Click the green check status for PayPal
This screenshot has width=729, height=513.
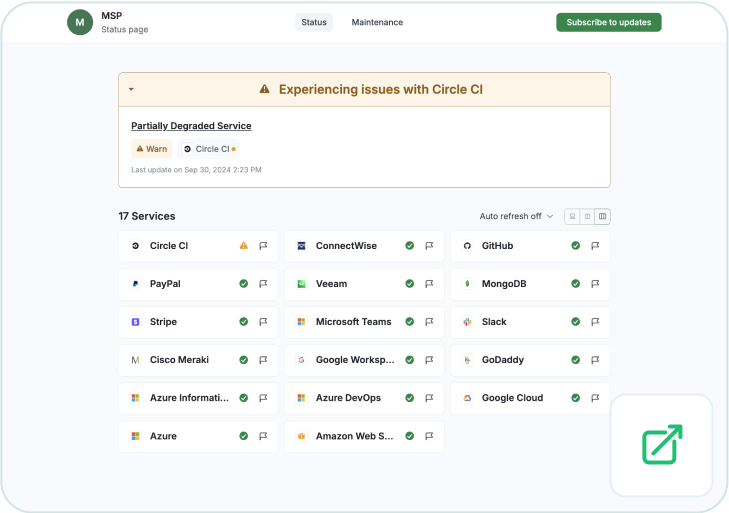(x=244, y=284)
